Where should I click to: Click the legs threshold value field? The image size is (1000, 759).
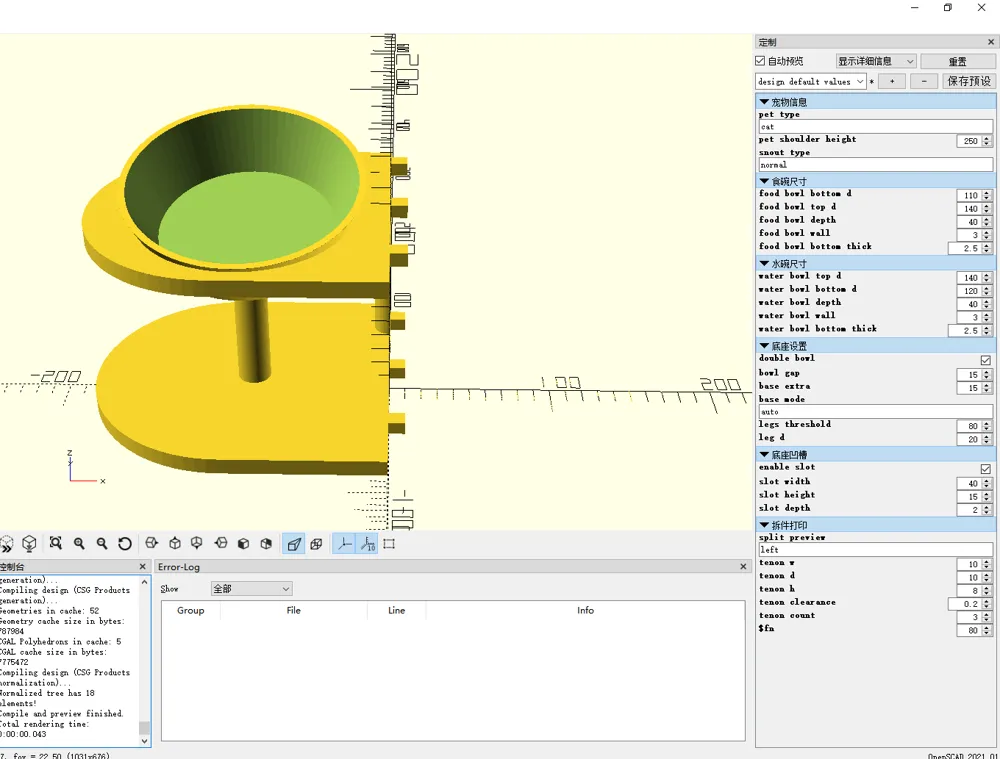pos(969,426)
